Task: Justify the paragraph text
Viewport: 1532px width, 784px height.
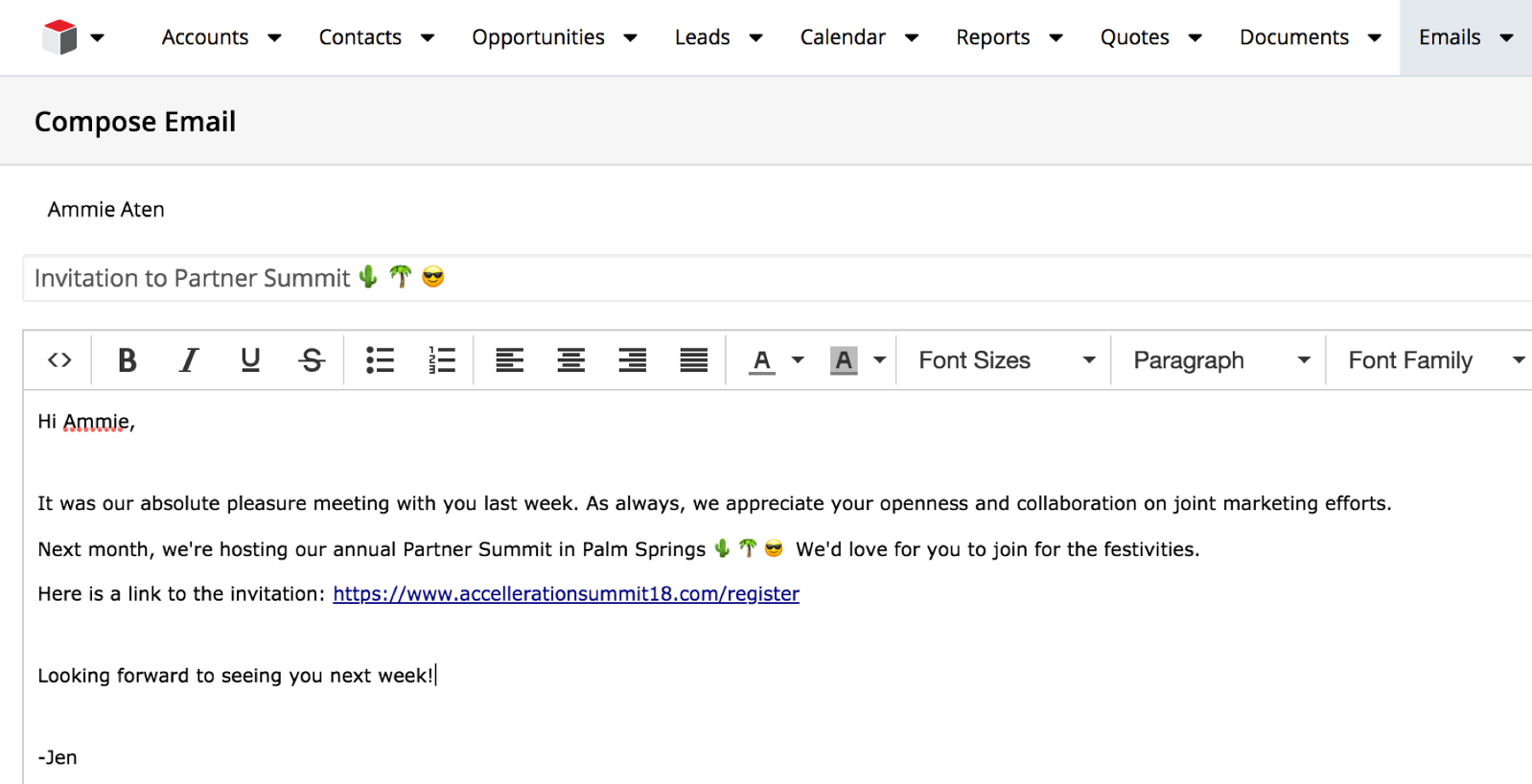Action: coord(693,360)
